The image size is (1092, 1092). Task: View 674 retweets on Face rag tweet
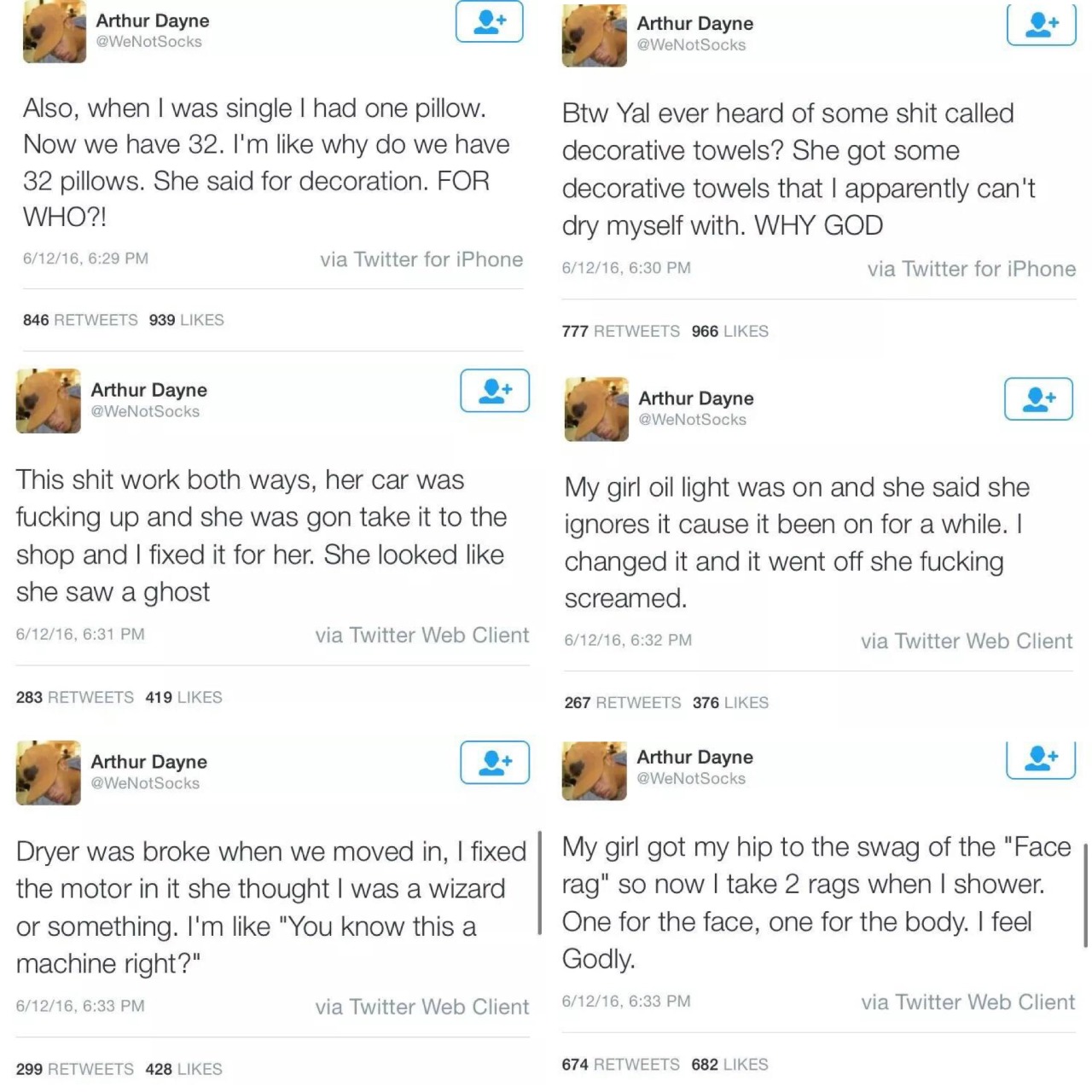620,1064
